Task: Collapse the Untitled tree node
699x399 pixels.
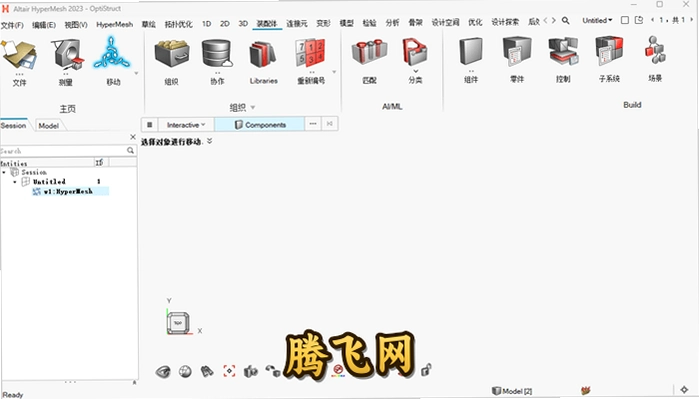Action: [x=15, y=182]
